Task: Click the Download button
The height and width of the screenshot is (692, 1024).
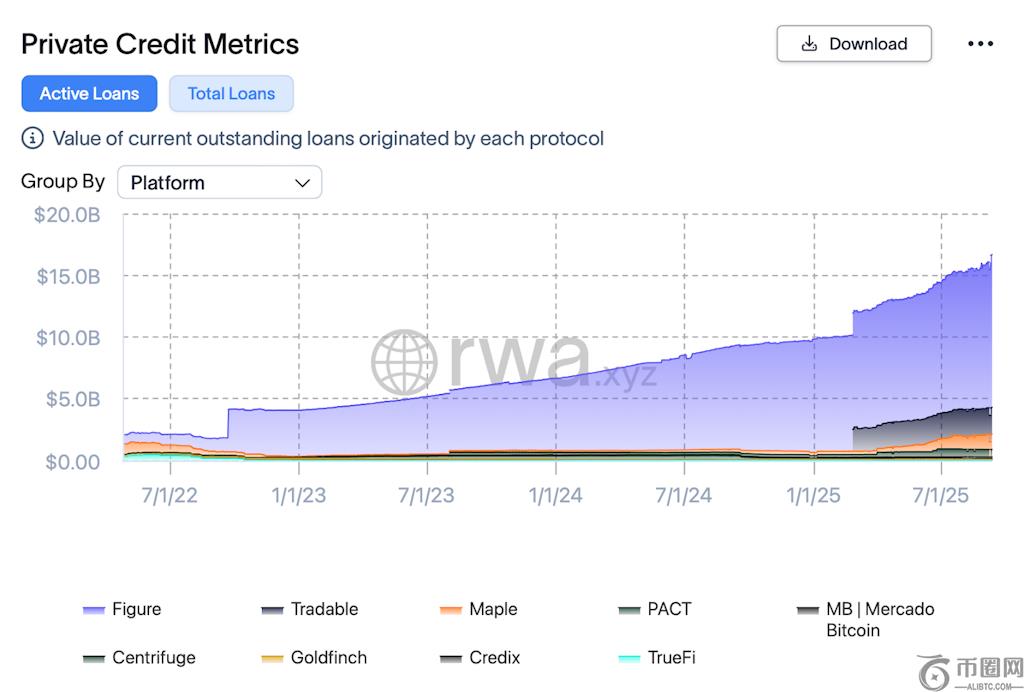Action: [854, 44]
